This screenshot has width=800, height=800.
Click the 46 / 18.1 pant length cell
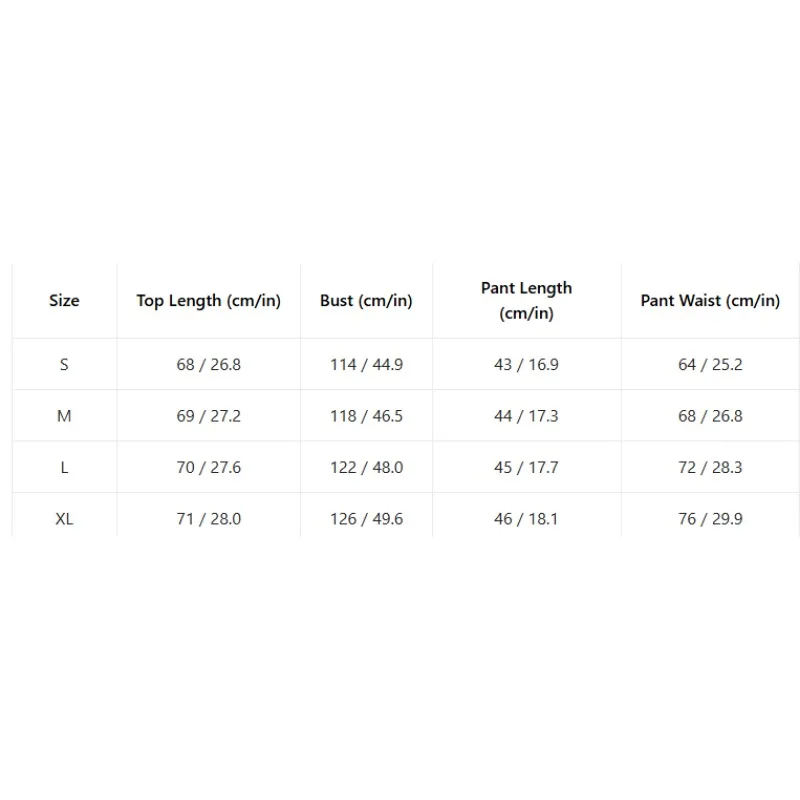[x=527, y=519]
